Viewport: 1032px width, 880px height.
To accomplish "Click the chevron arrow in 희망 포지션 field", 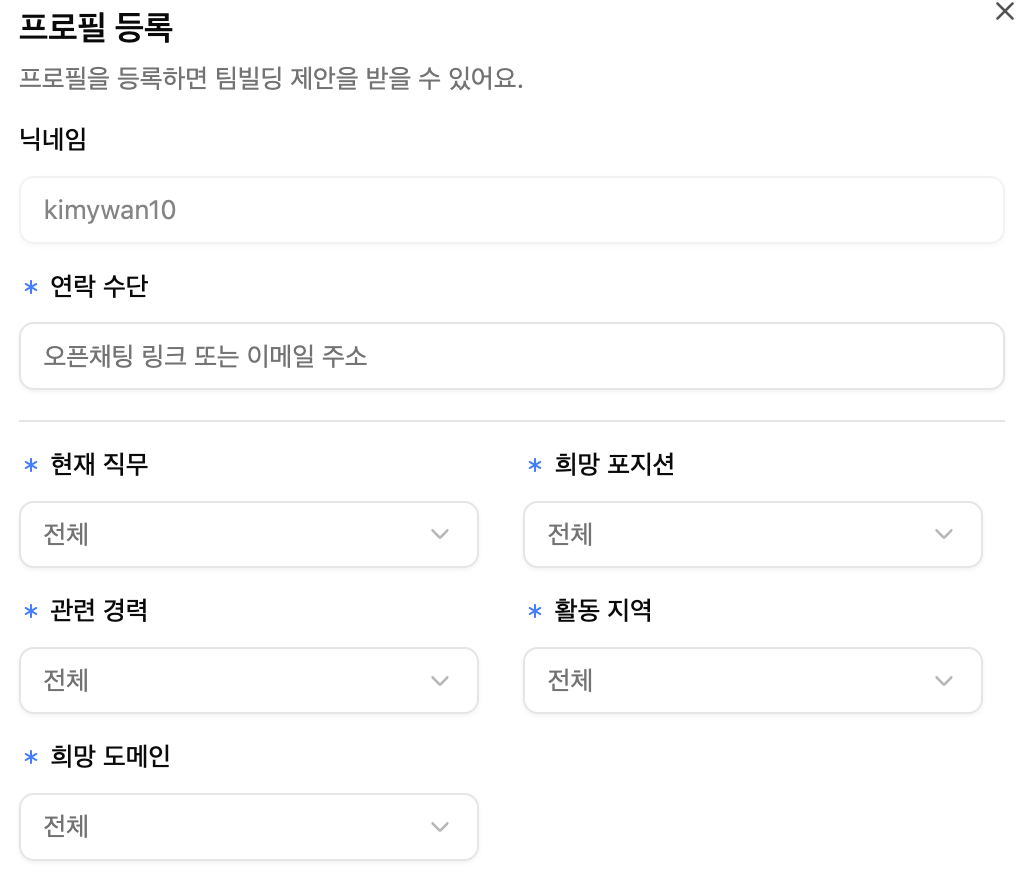I will [x=944, y=534].
